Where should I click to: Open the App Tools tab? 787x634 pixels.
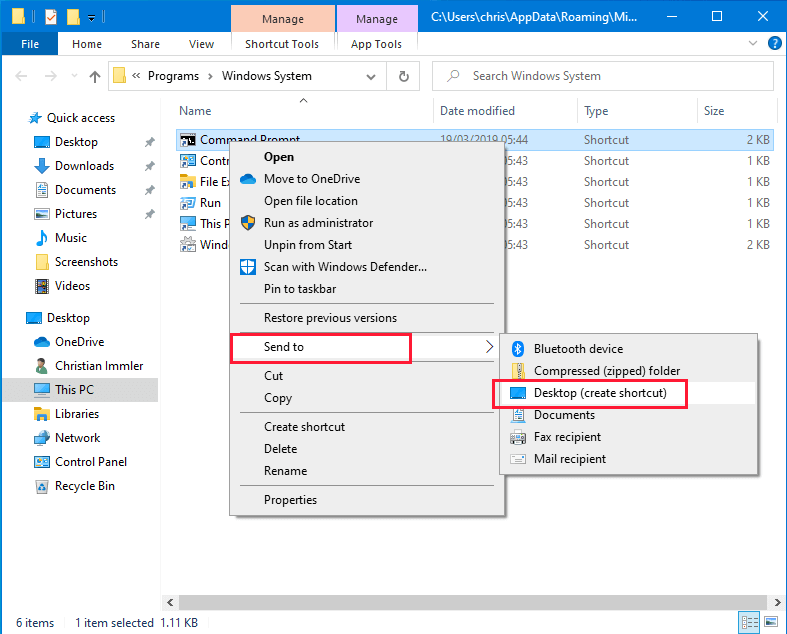[376, 44]
